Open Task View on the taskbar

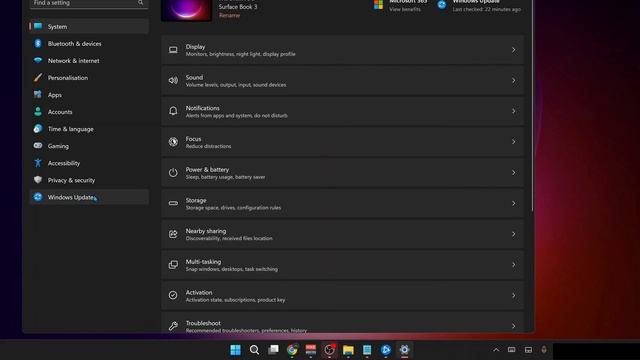[x=273, y=350]
